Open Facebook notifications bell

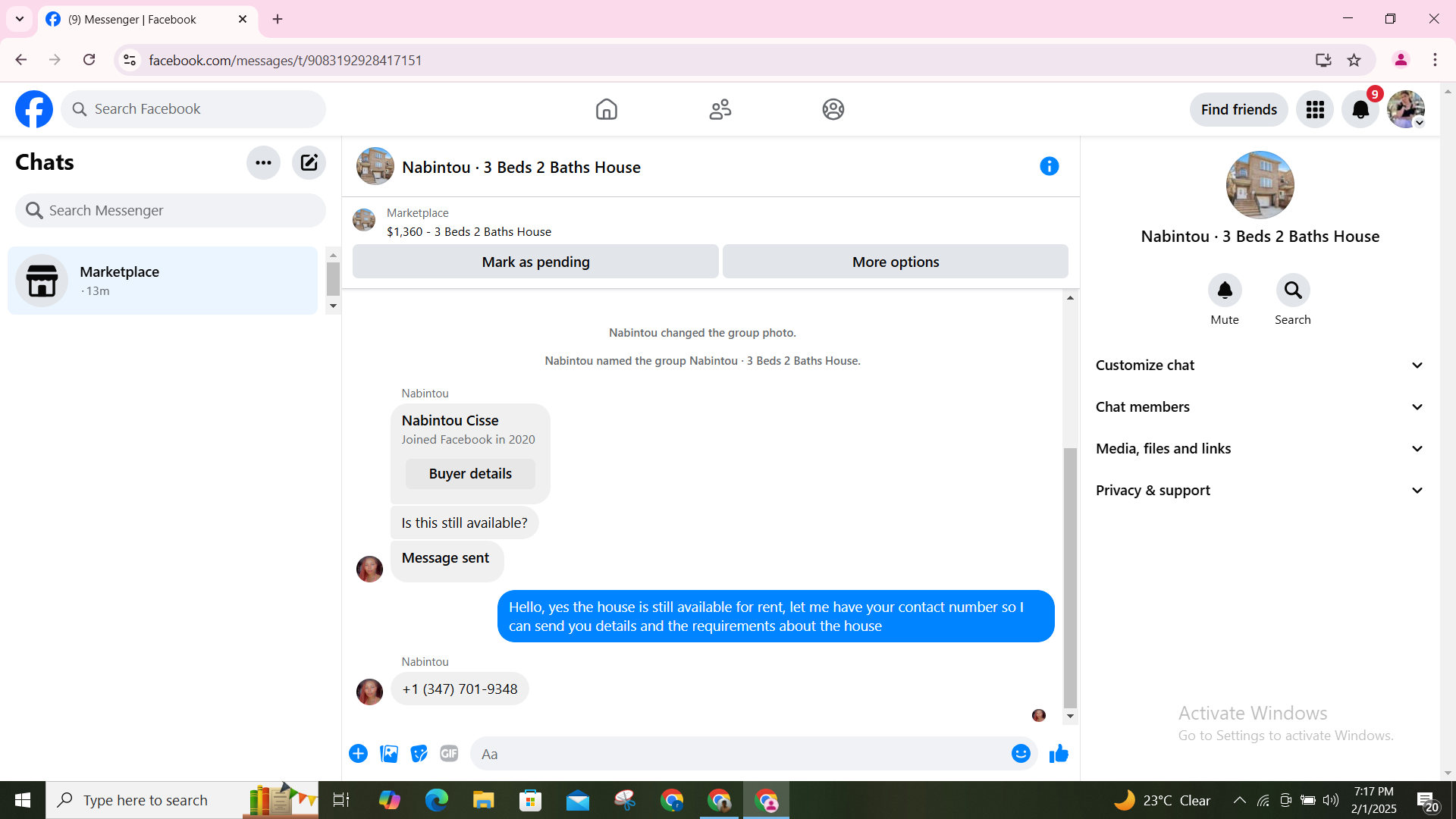coord(1360,110)
